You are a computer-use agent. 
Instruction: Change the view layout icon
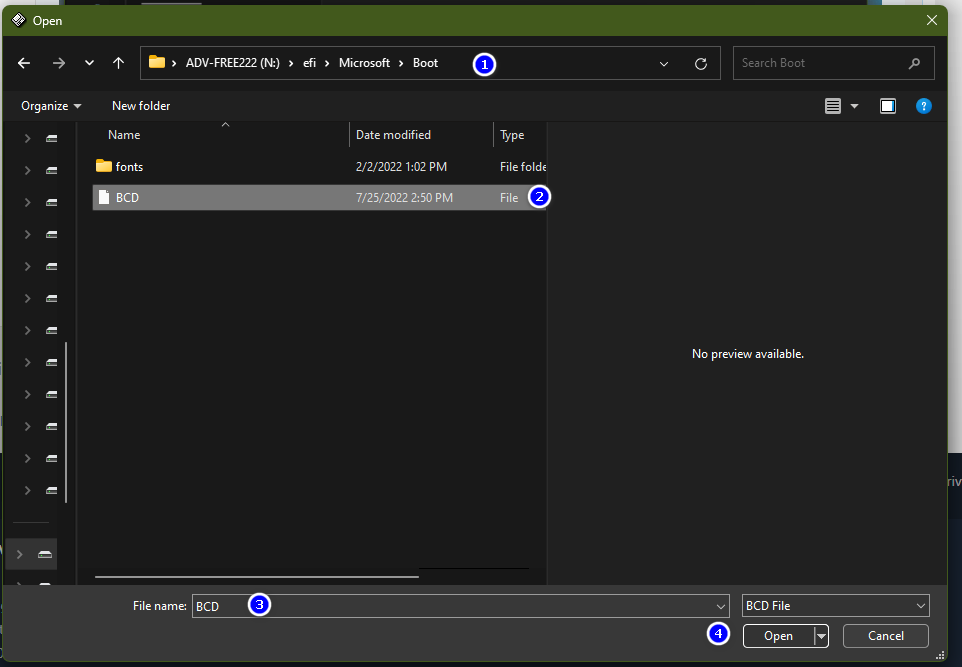click(x=833, y=106)
